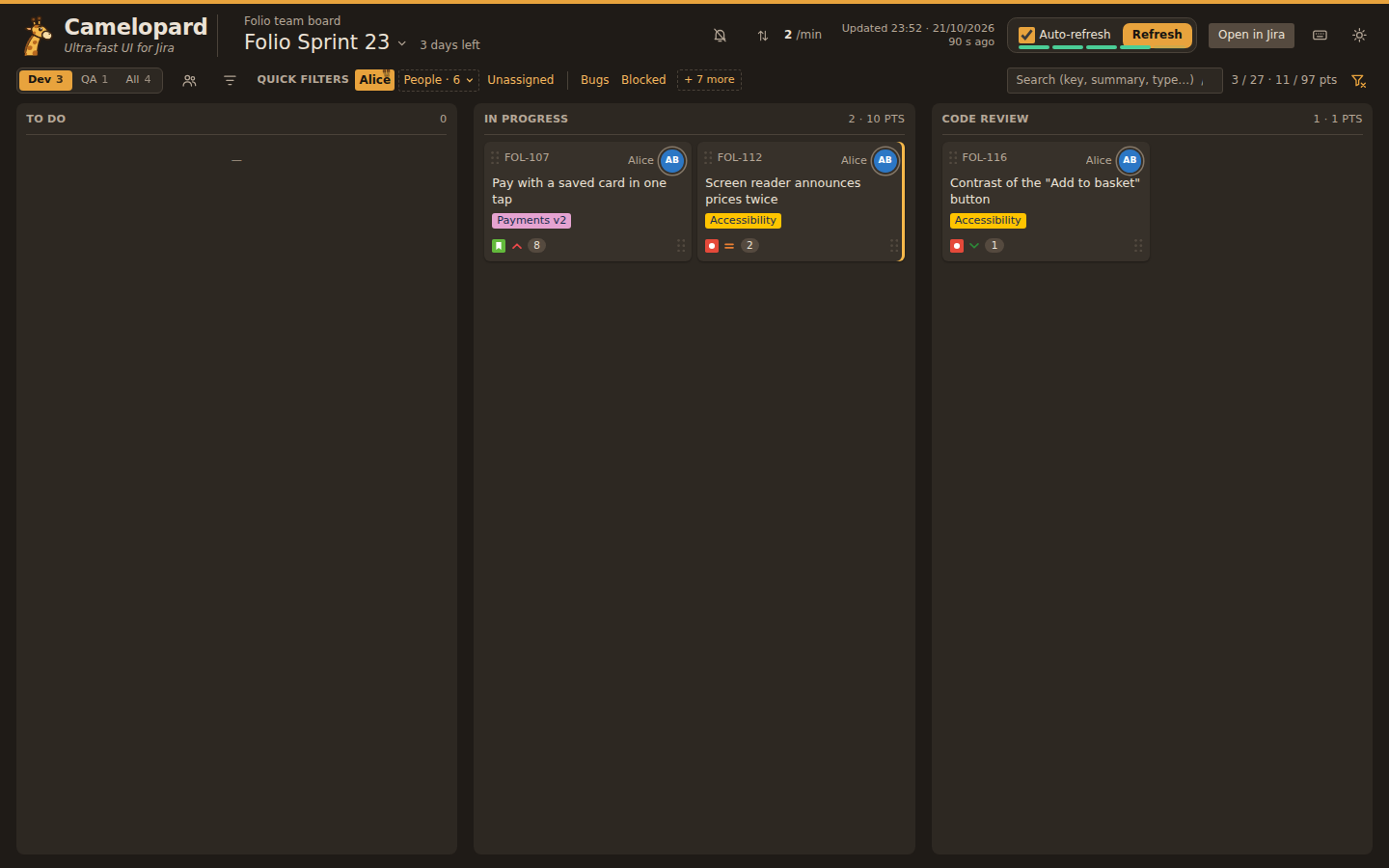Click Accessibility label on FOL-112 card
1389x868 pixels.
[x=743, y=221]
